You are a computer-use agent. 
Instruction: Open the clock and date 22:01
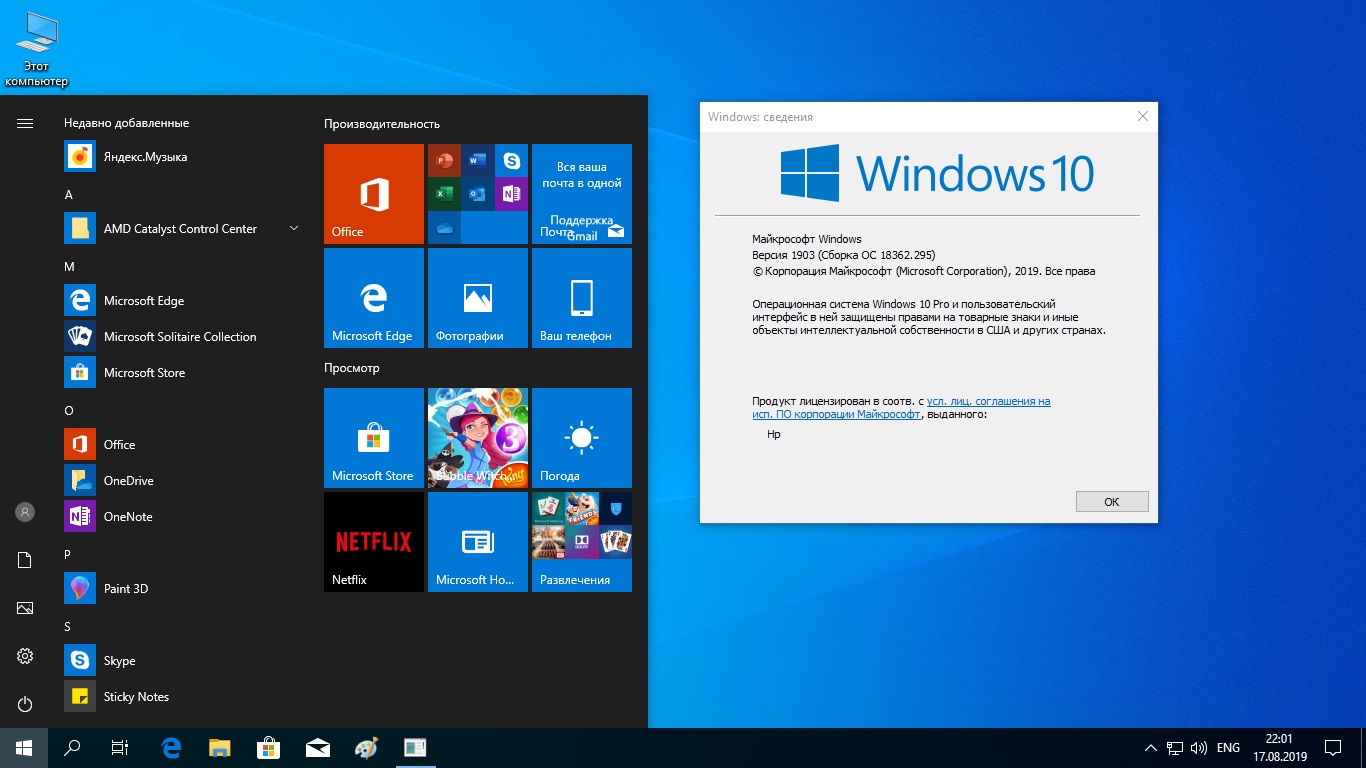point(1279,748)
